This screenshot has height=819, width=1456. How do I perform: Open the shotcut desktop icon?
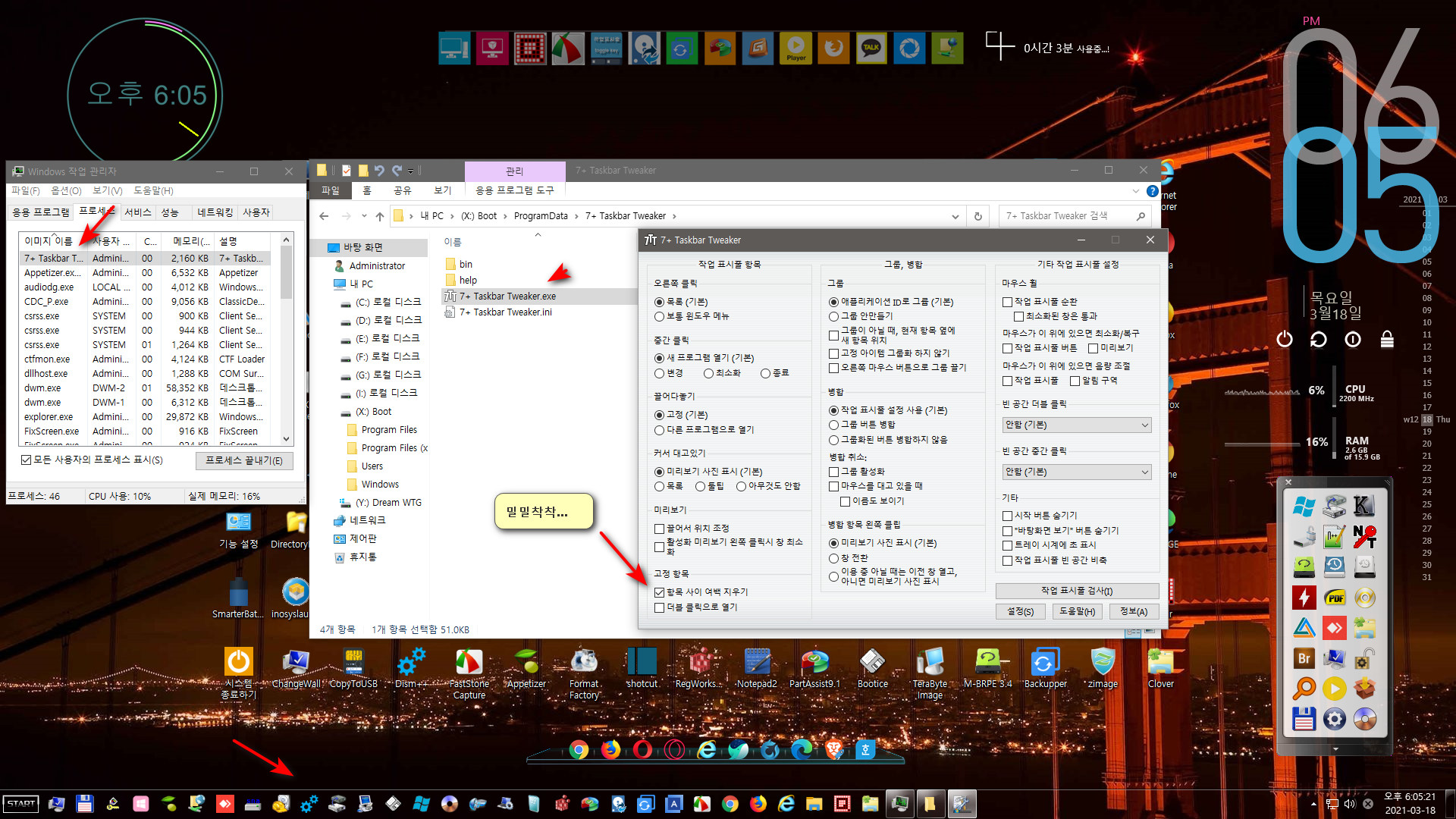point(642,668)
